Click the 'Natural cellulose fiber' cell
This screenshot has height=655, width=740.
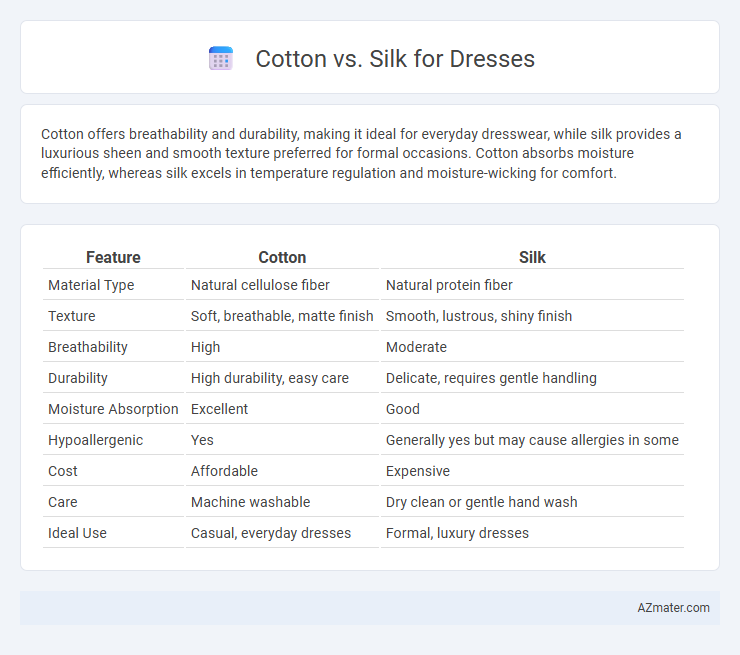[260, 285]
